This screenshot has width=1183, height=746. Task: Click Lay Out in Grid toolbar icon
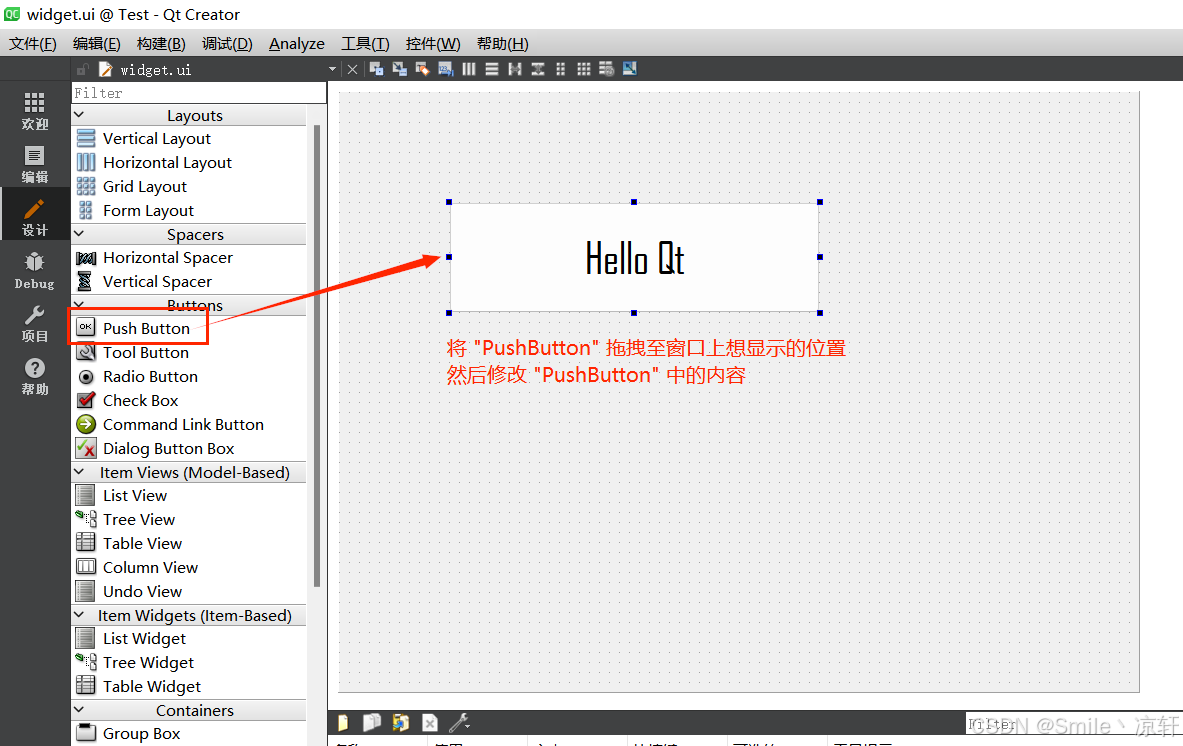[x=584, y=69]
